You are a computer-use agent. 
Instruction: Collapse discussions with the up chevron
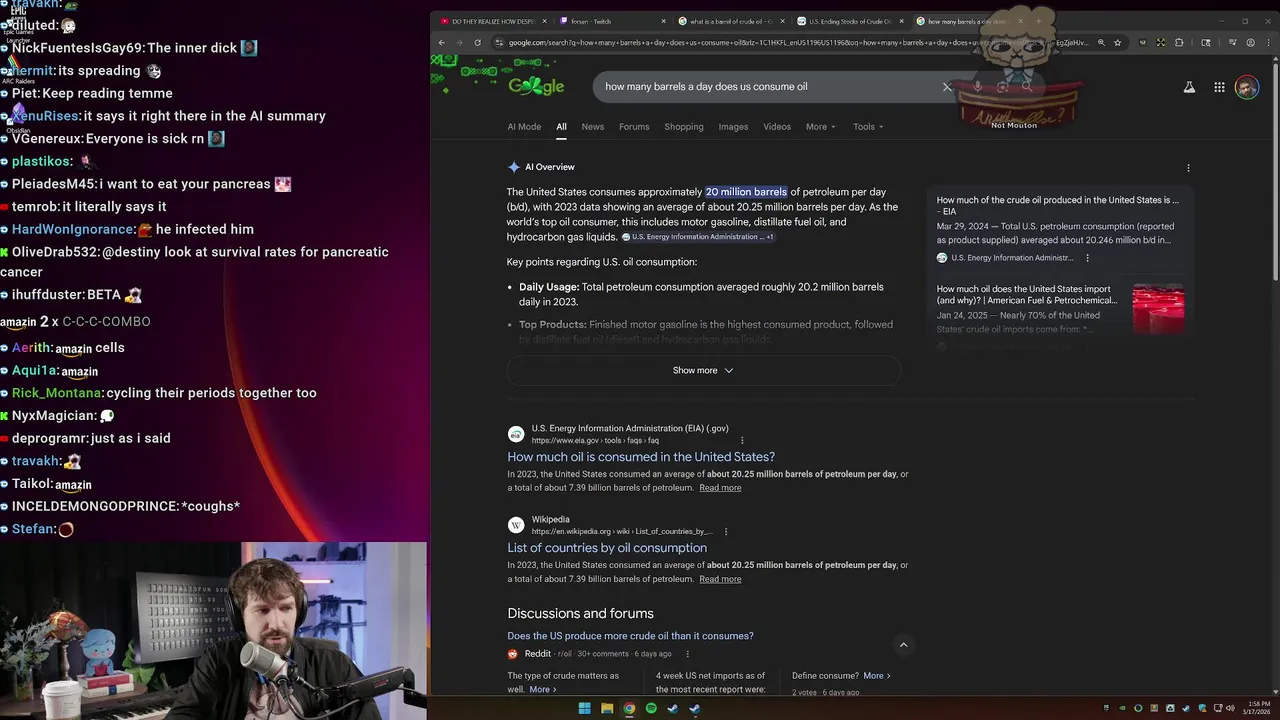903,645
